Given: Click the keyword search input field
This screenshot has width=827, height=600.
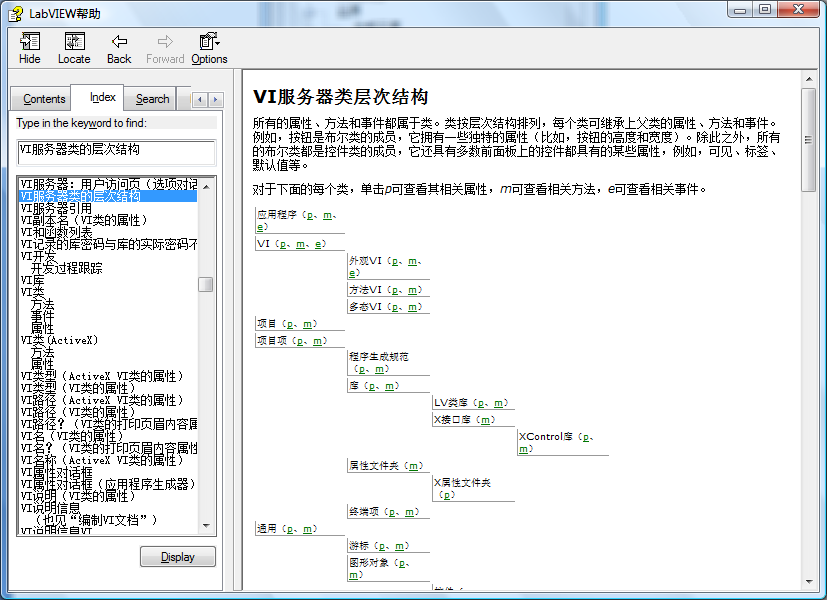Looking at the screenshot, I should pos(116,151).
